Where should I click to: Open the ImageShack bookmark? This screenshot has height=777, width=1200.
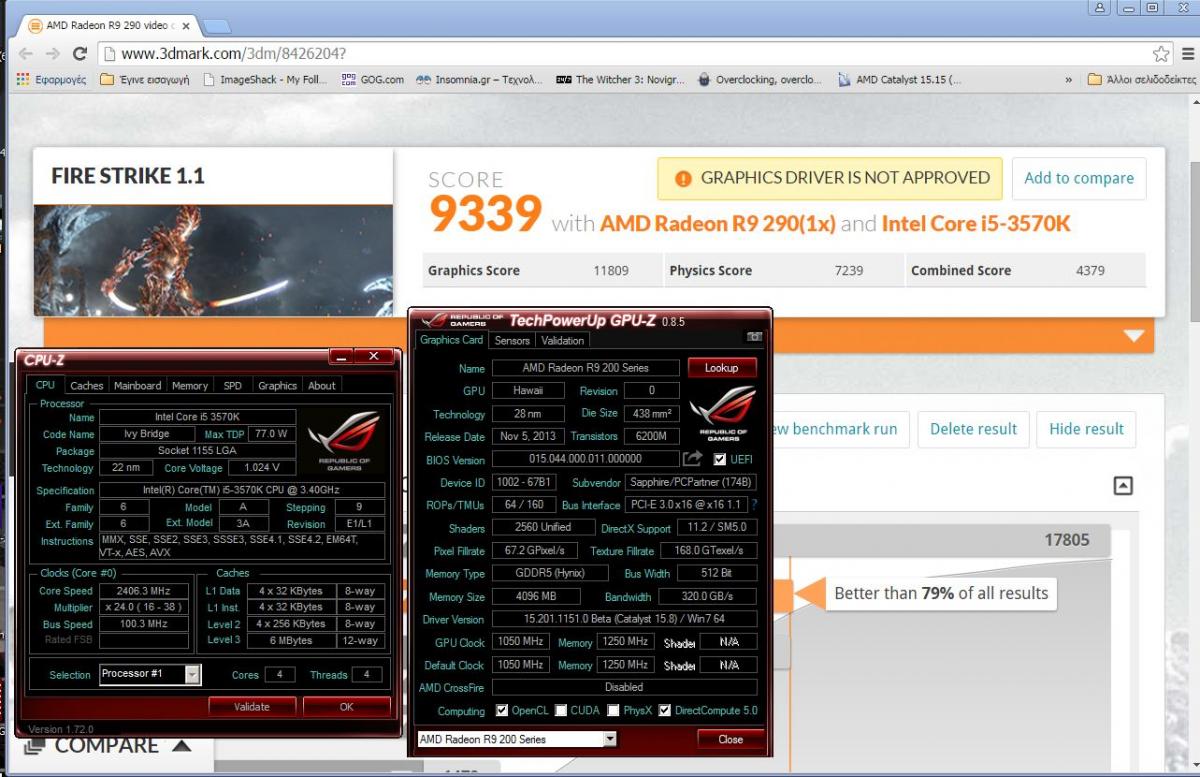[265, 80]
